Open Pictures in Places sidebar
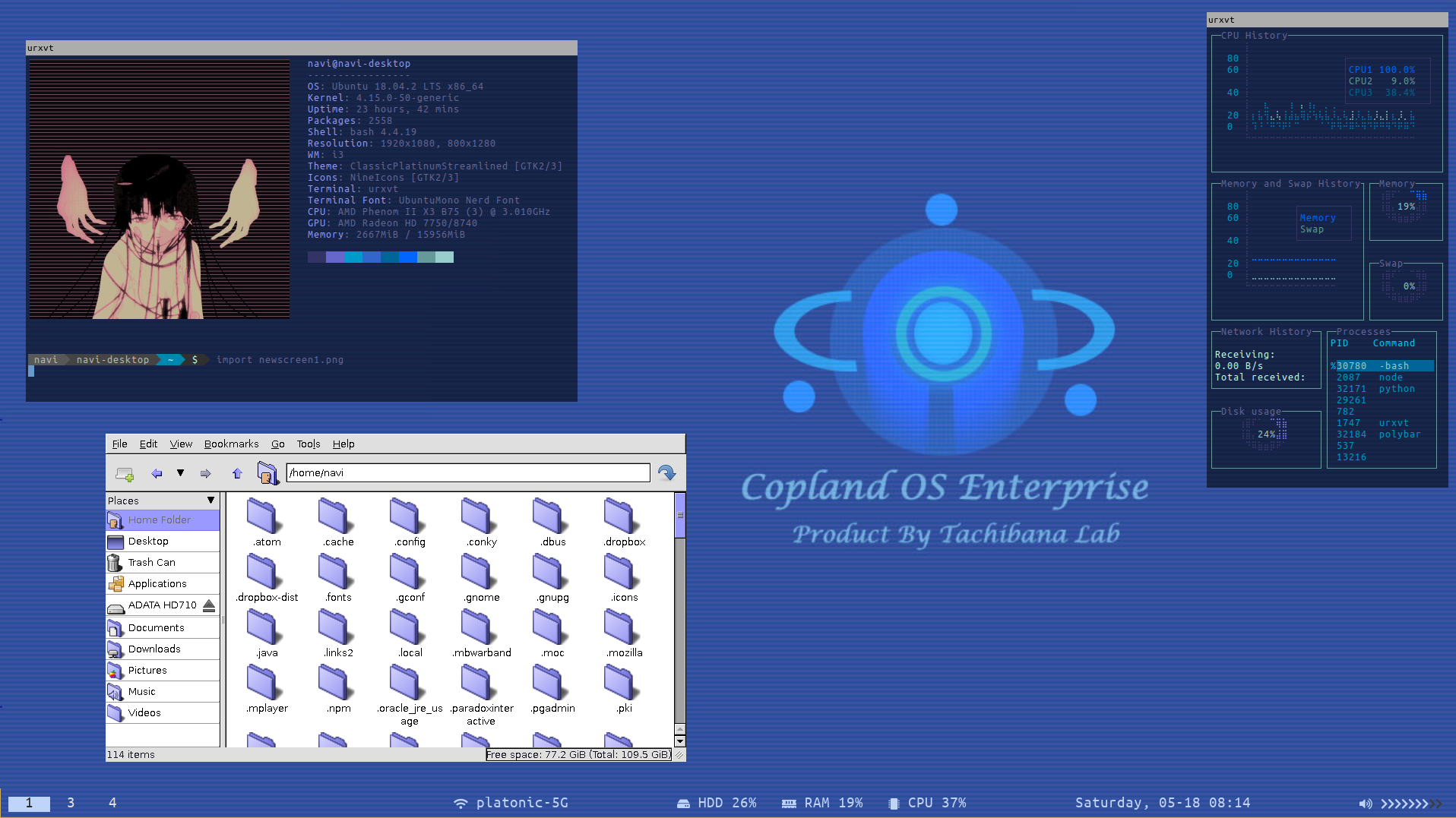1456x818 pixels. pos(163,671)
